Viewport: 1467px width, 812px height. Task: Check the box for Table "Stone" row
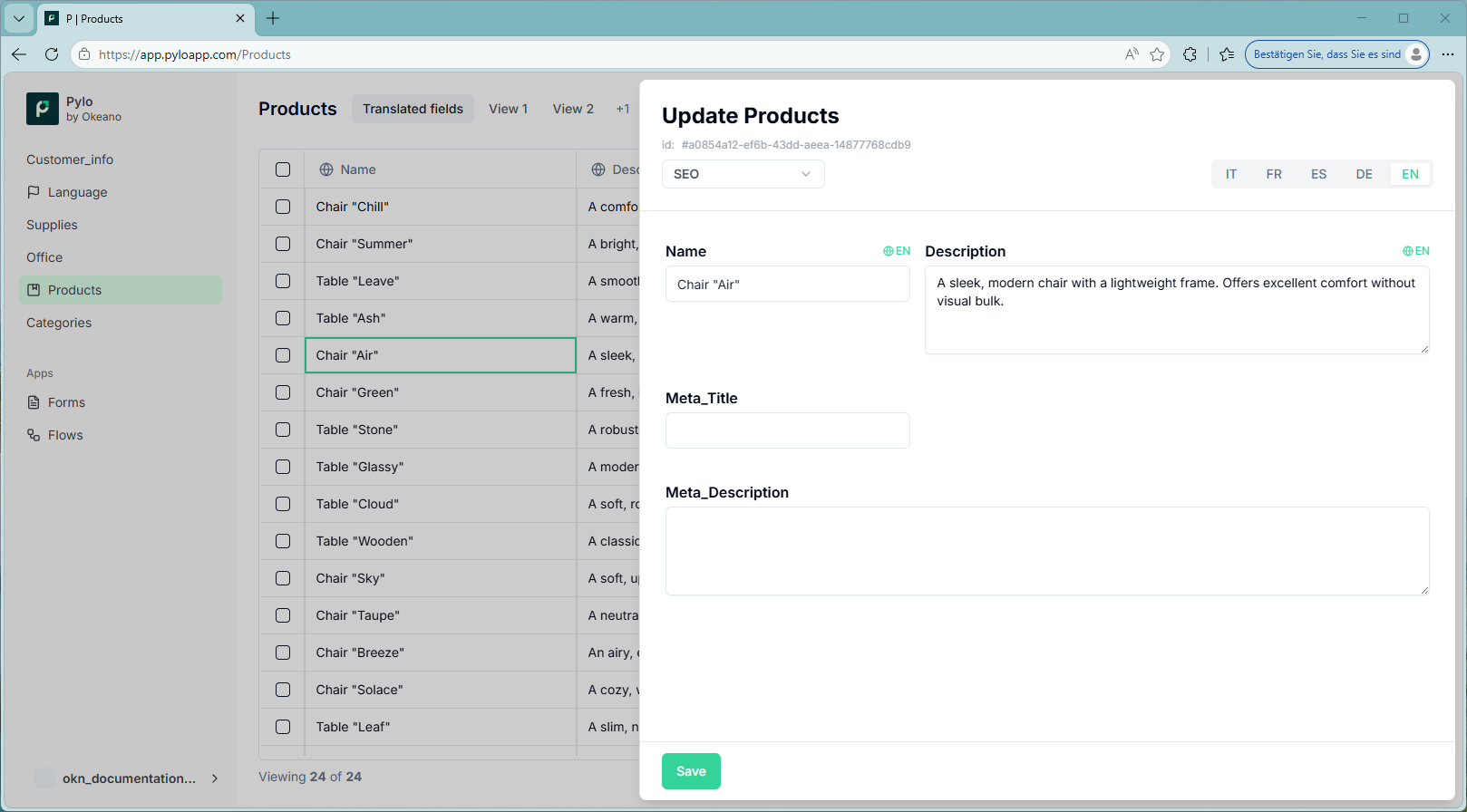(283, 430)
